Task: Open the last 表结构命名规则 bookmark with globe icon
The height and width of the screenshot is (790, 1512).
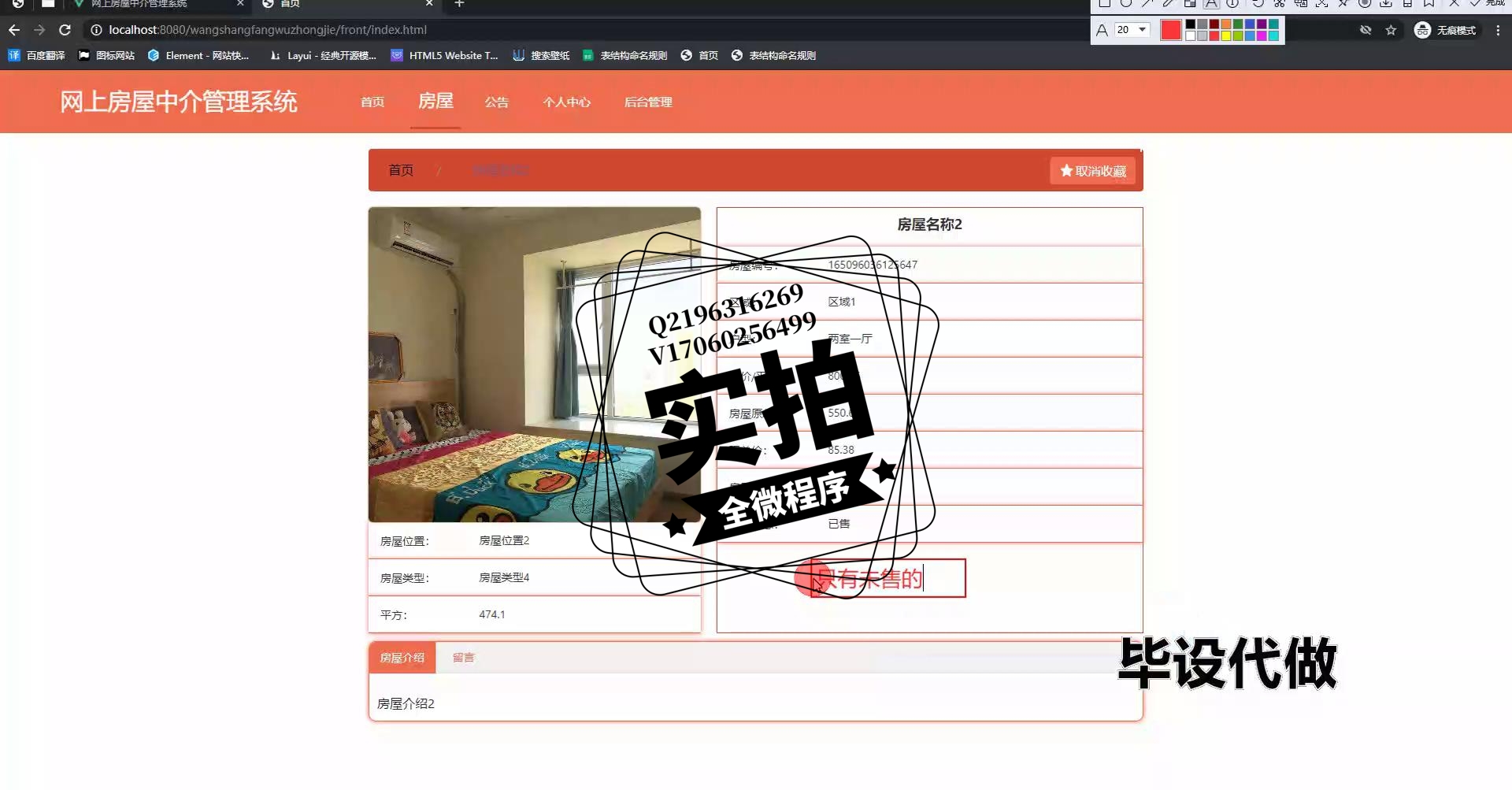Action: tap(773, 55)
